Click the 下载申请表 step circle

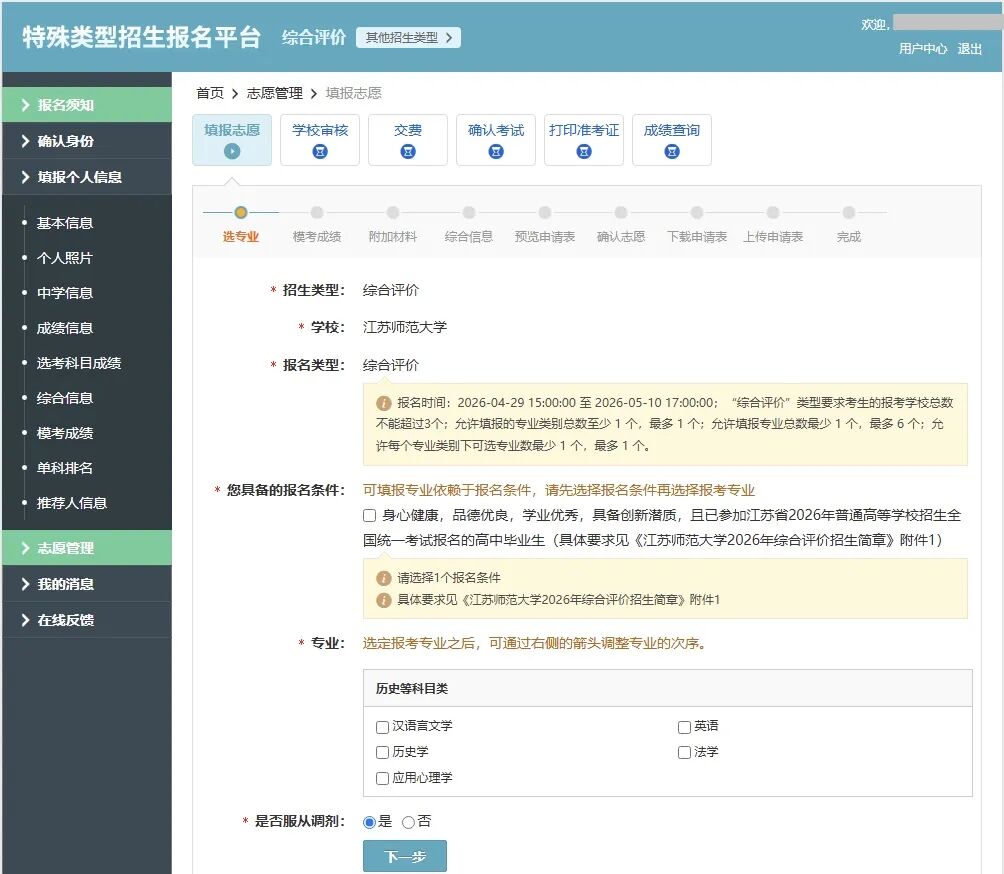(697, 212)
